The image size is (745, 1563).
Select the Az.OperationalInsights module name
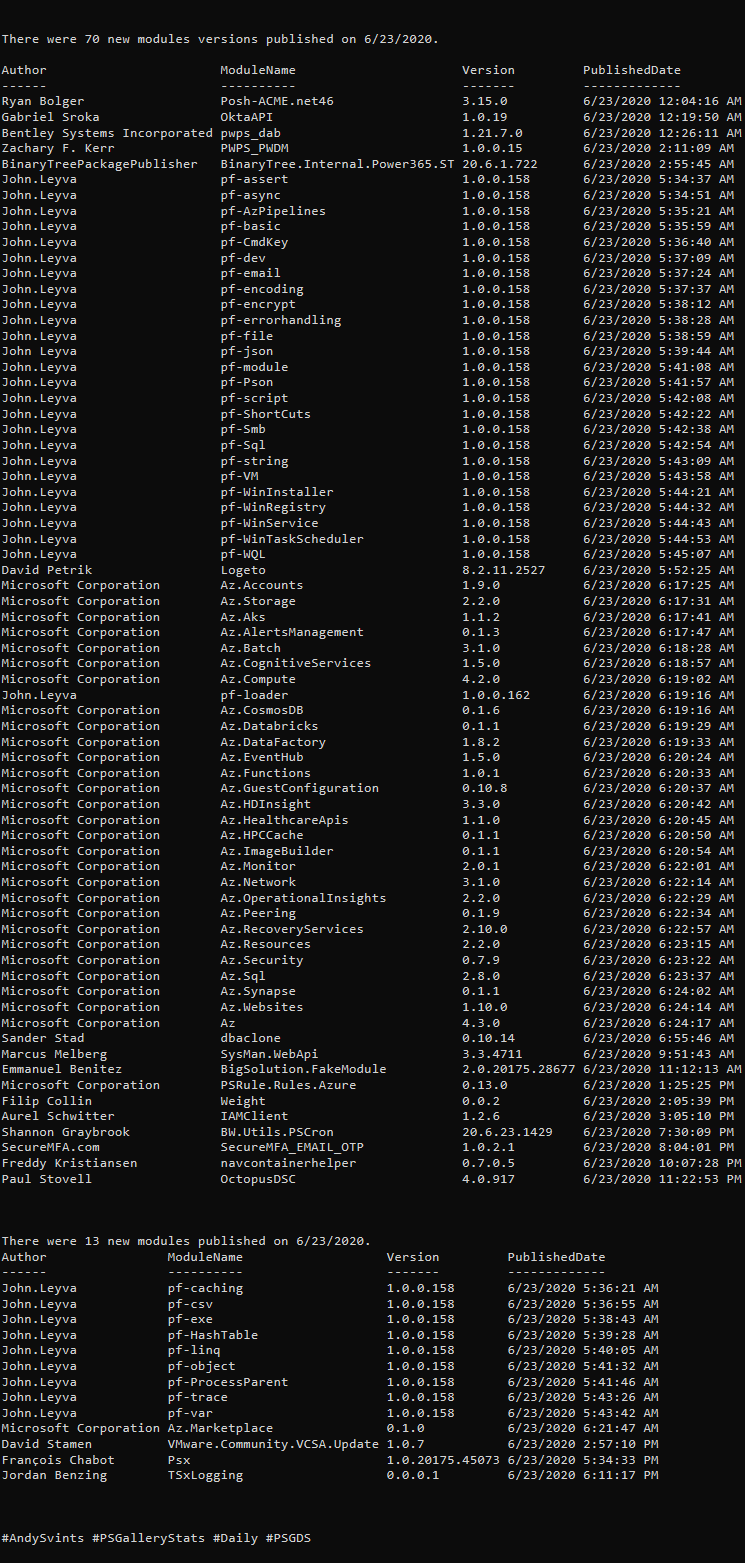303,898
